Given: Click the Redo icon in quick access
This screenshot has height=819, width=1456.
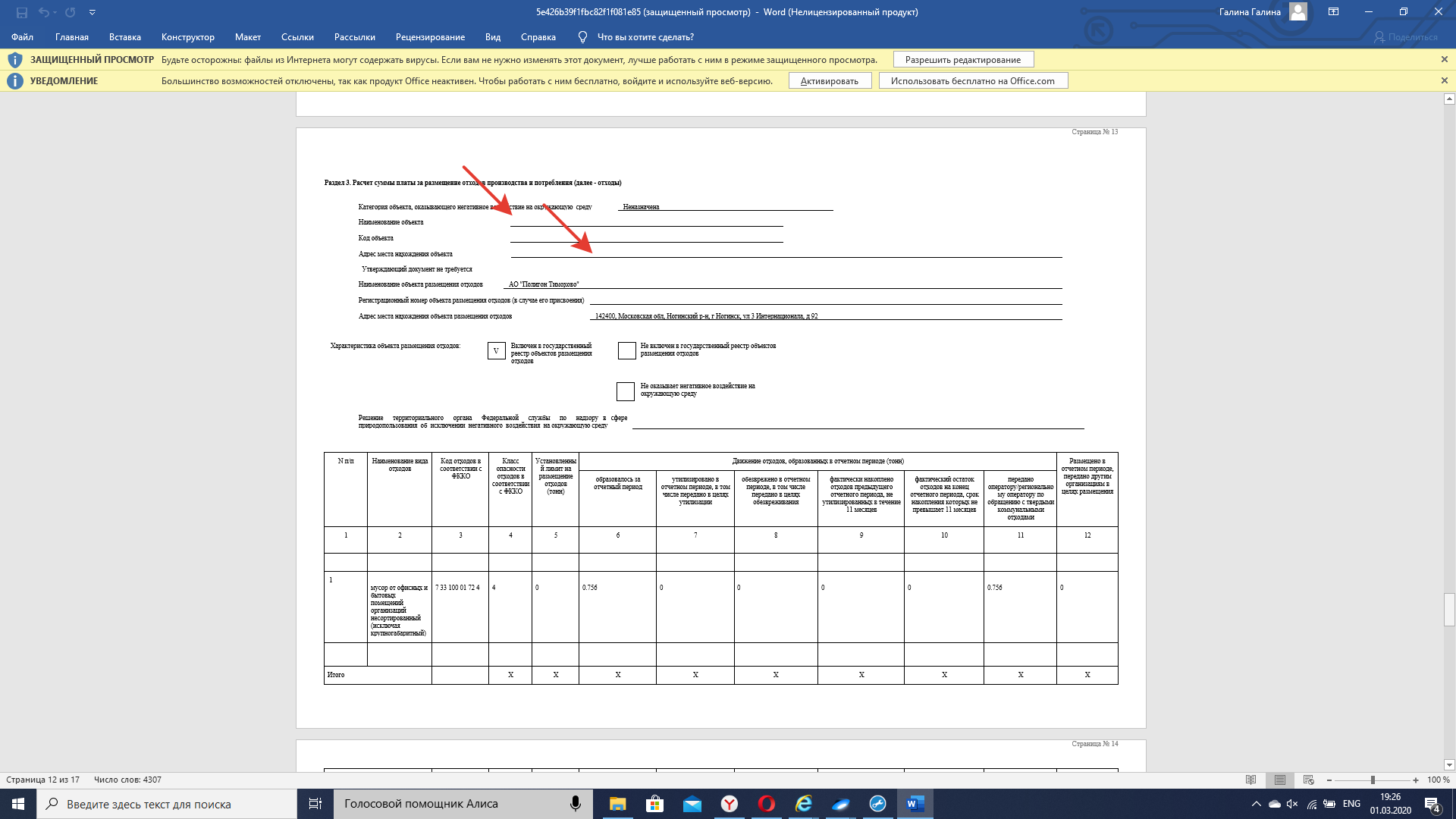Looking at the screenshot, I should pyautogui.click(x=71, y=12).
